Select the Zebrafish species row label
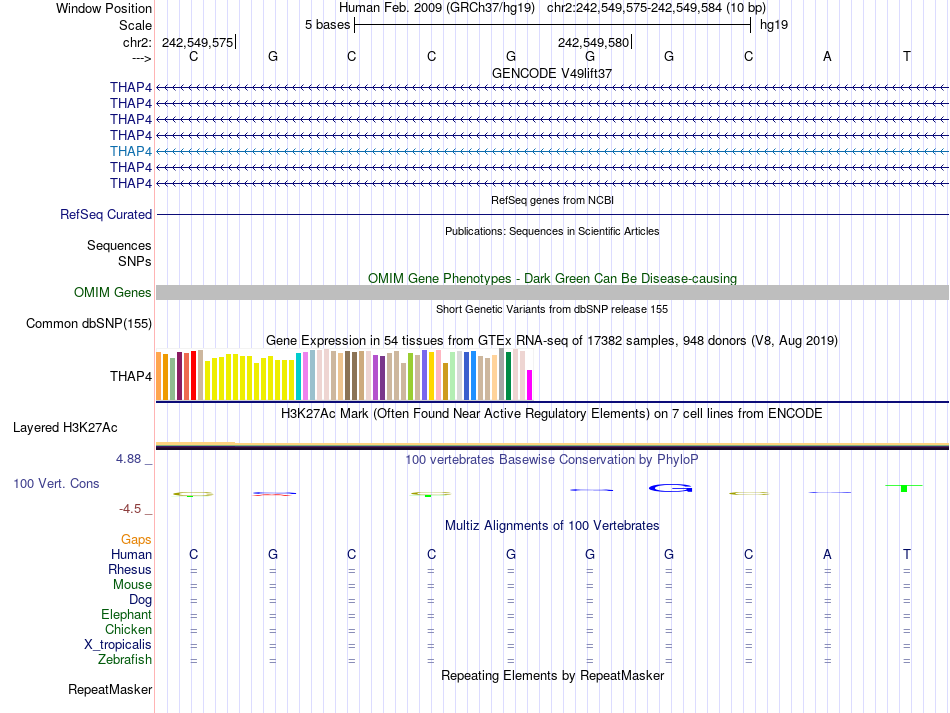 125,659
